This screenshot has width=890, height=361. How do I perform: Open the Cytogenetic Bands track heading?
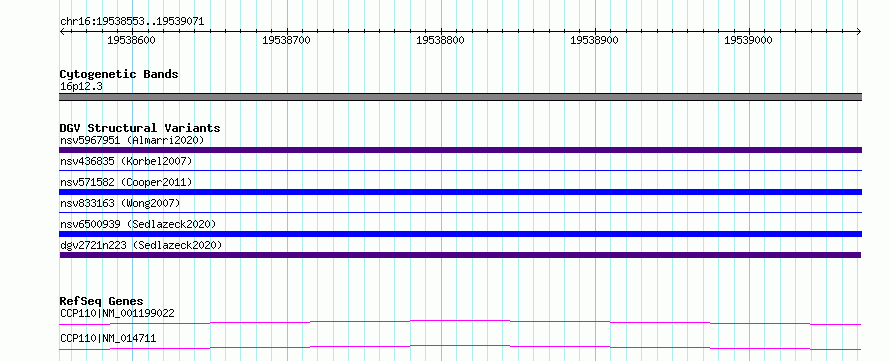pos(119,74)
